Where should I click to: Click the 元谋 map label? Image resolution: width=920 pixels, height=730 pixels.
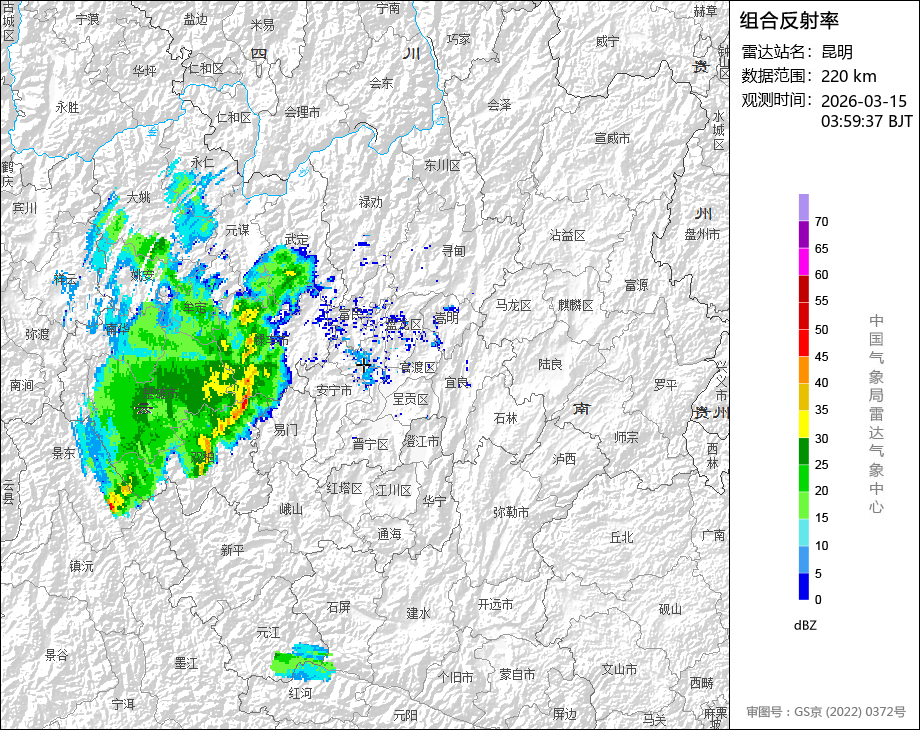tap(238, 230)
